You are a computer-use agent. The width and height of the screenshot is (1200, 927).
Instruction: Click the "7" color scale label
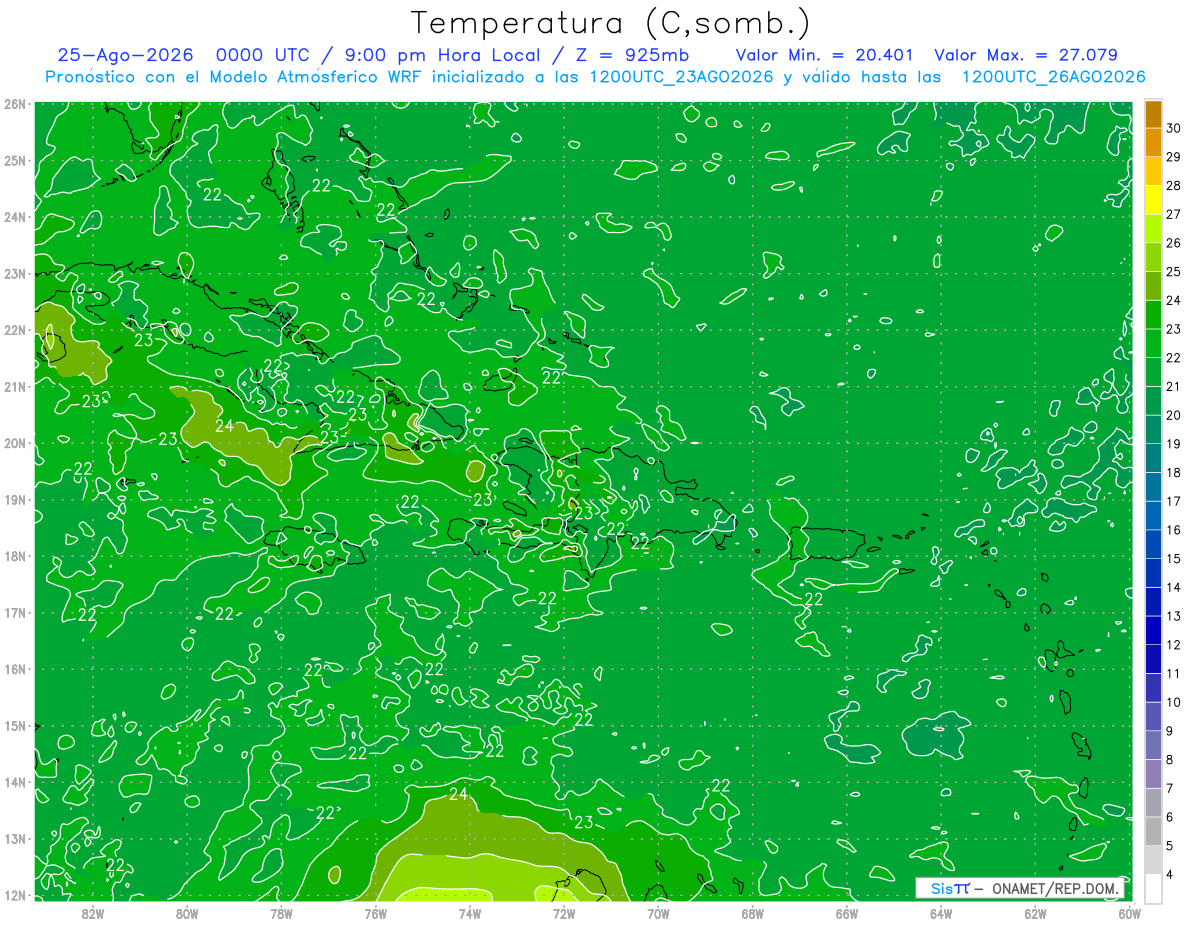[1169, 788]
